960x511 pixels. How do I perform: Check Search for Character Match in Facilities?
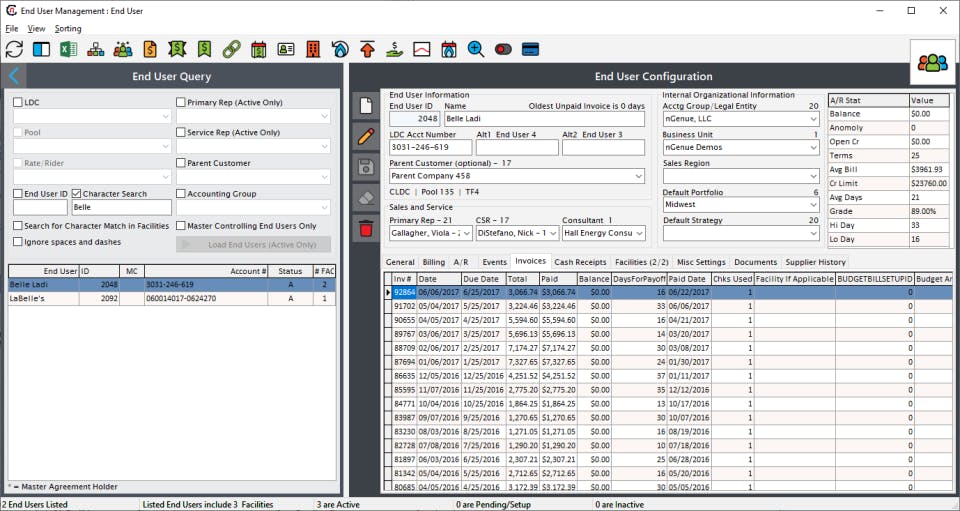click(18, 226)
